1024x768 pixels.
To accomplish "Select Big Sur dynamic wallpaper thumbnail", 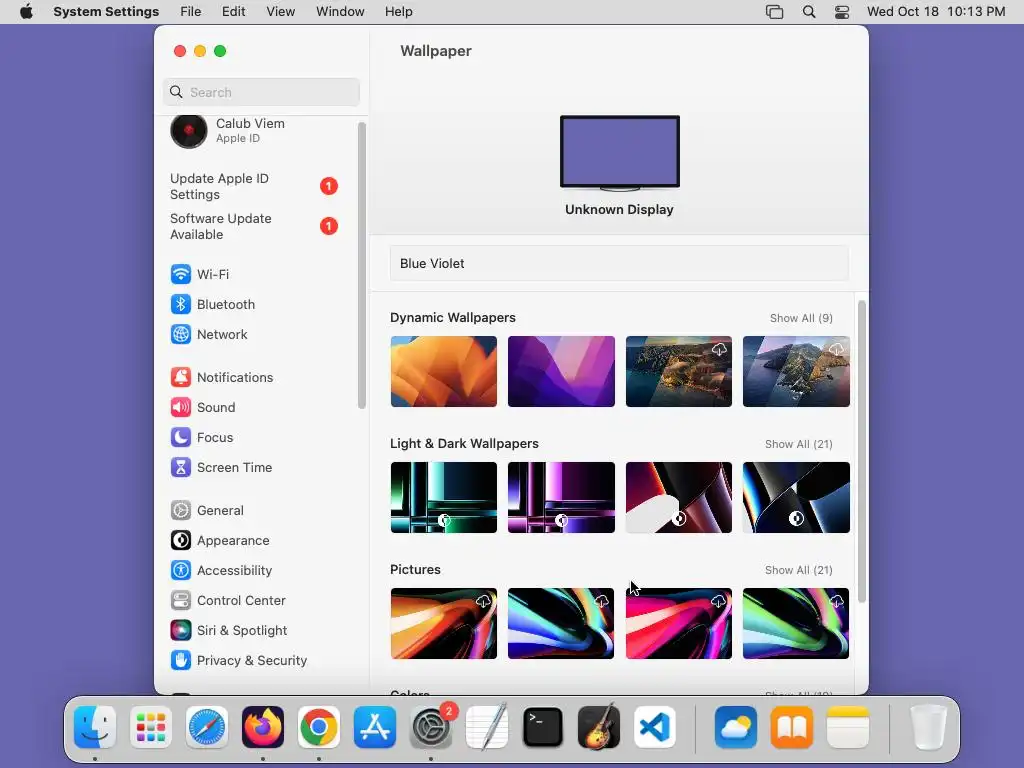I will point(679,372).
